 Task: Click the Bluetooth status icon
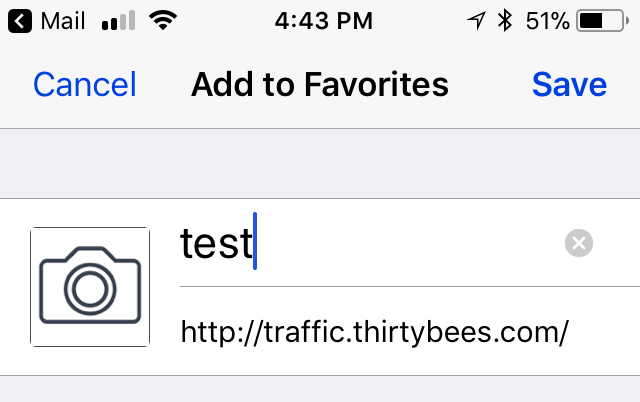click(505, 21)
